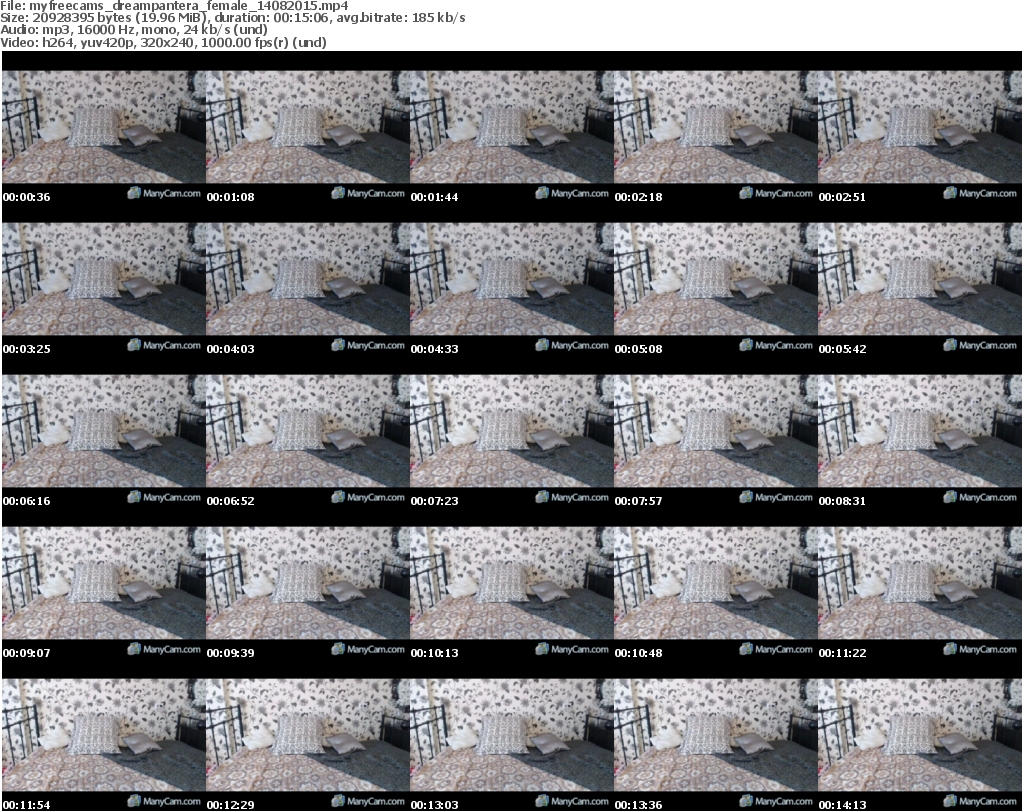Viewport: 1024px width, 811px height.
Task: Select the thumbnail at 00:12:29
Action: tap(308, 736)
